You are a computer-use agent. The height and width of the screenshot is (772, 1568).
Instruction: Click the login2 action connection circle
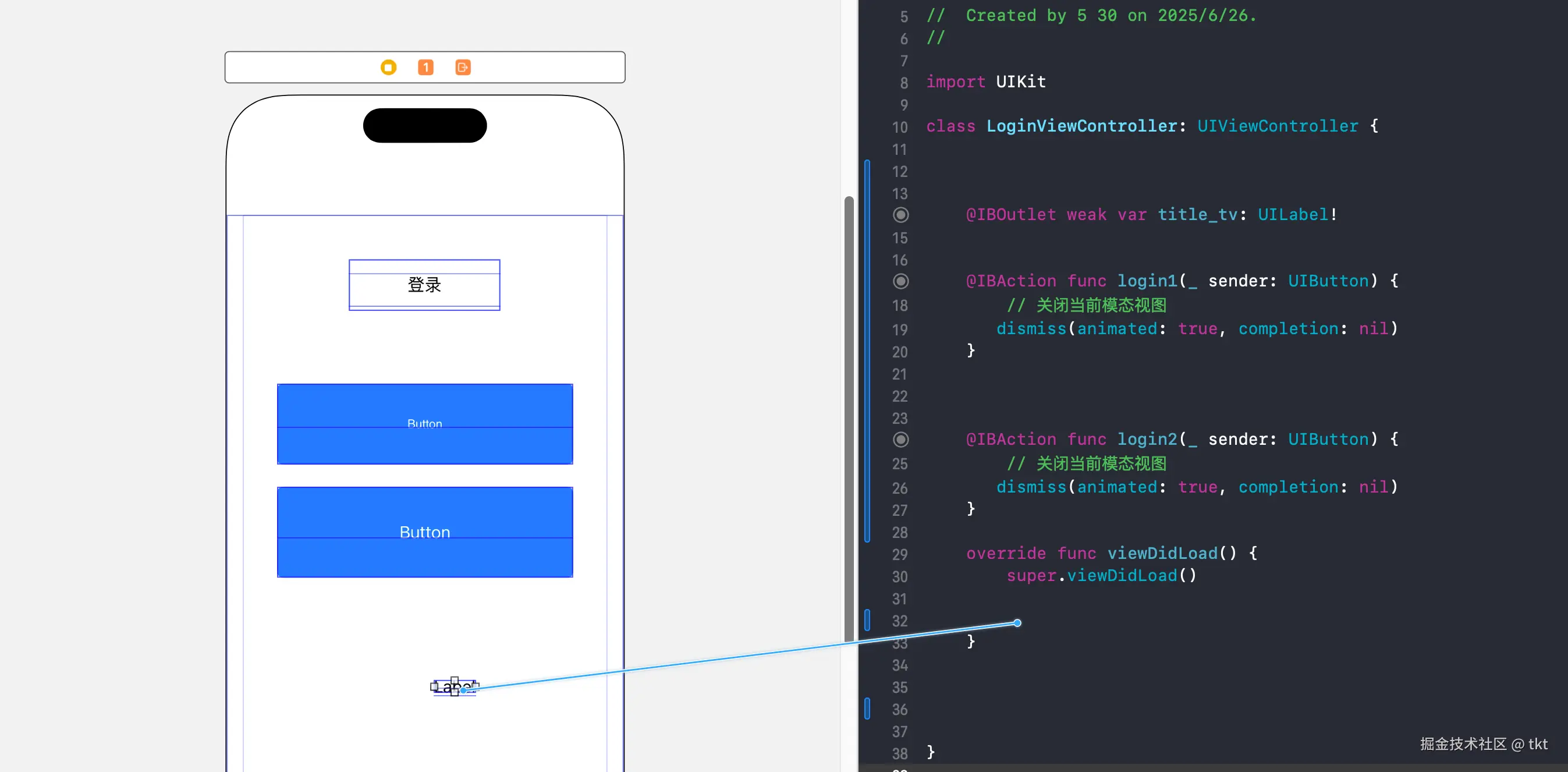click(900, 440)
